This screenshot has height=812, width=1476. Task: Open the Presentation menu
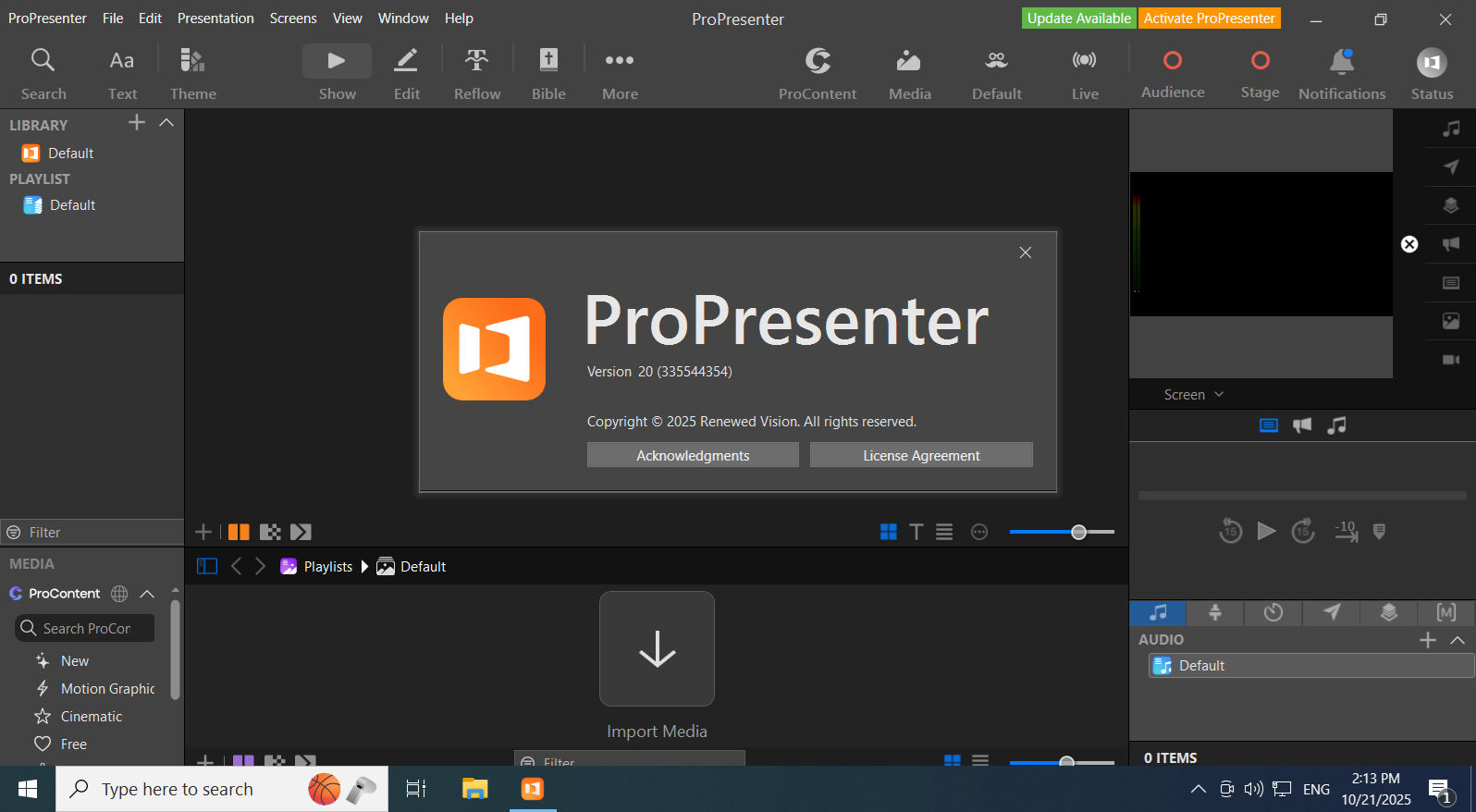click(215, 18)
